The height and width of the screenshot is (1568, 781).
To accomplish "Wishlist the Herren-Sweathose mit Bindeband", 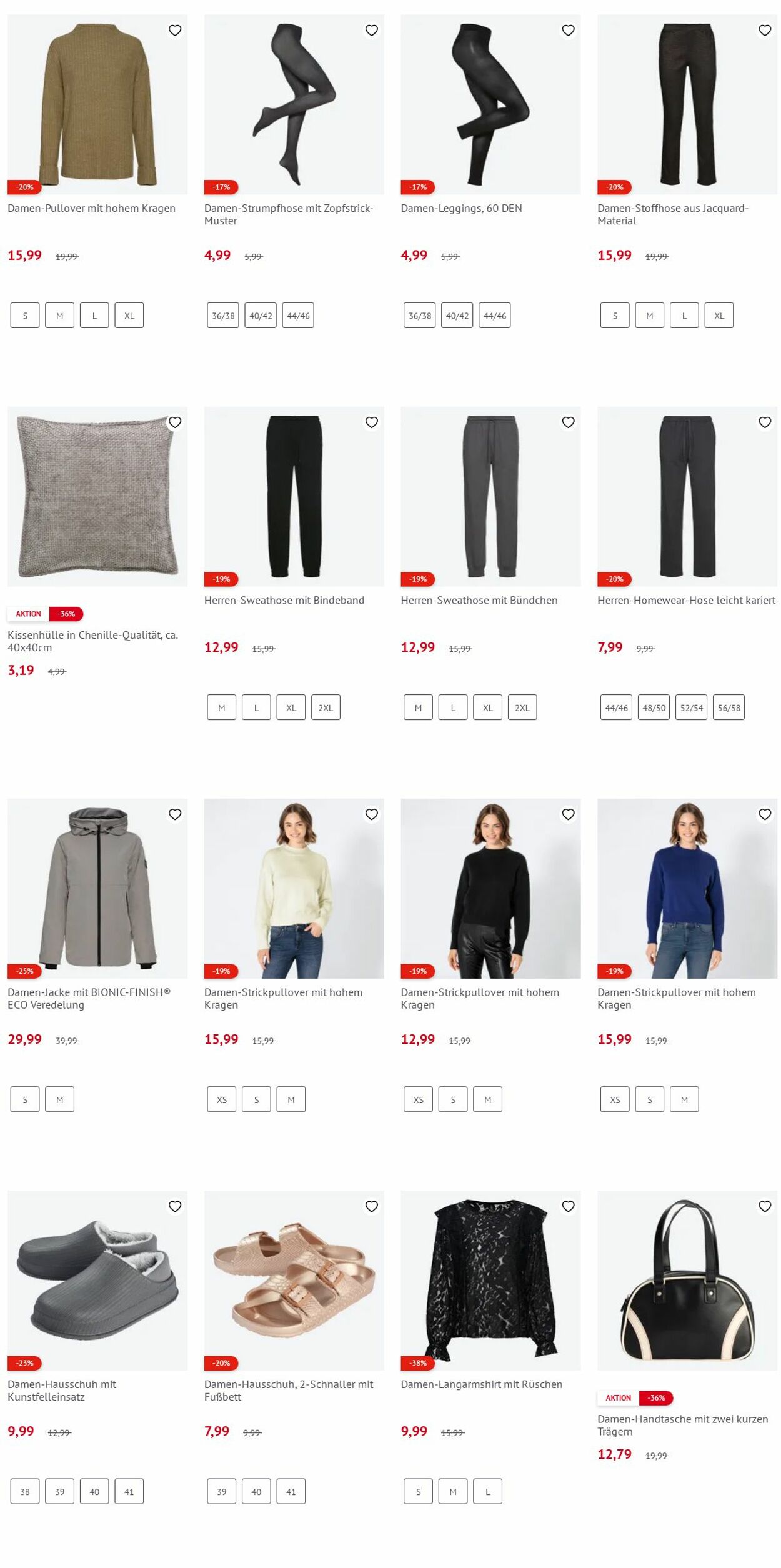I will [372, 422].
